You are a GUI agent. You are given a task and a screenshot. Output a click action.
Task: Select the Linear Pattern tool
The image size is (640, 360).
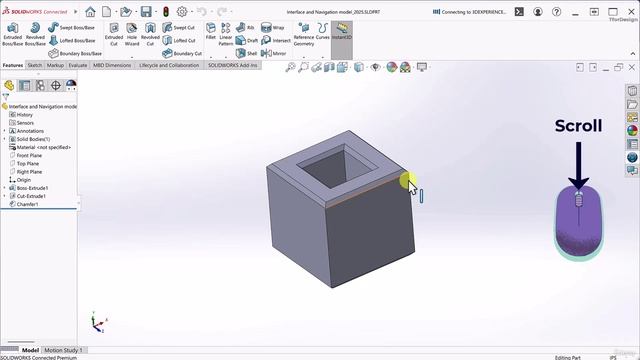(226, 34)
